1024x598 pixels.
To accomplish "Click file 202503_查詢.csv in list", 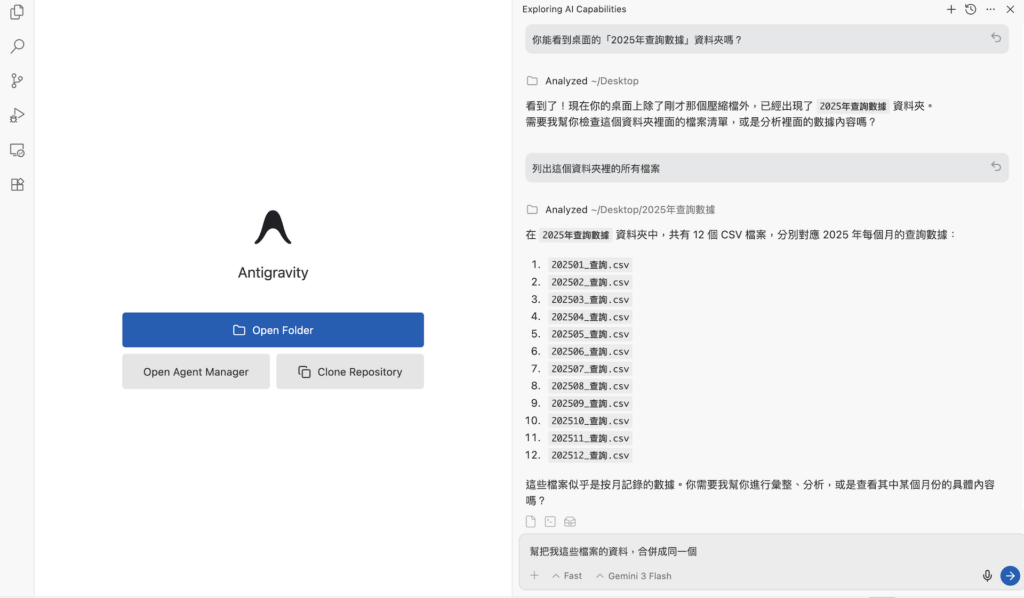I will (x=590, y=300).
